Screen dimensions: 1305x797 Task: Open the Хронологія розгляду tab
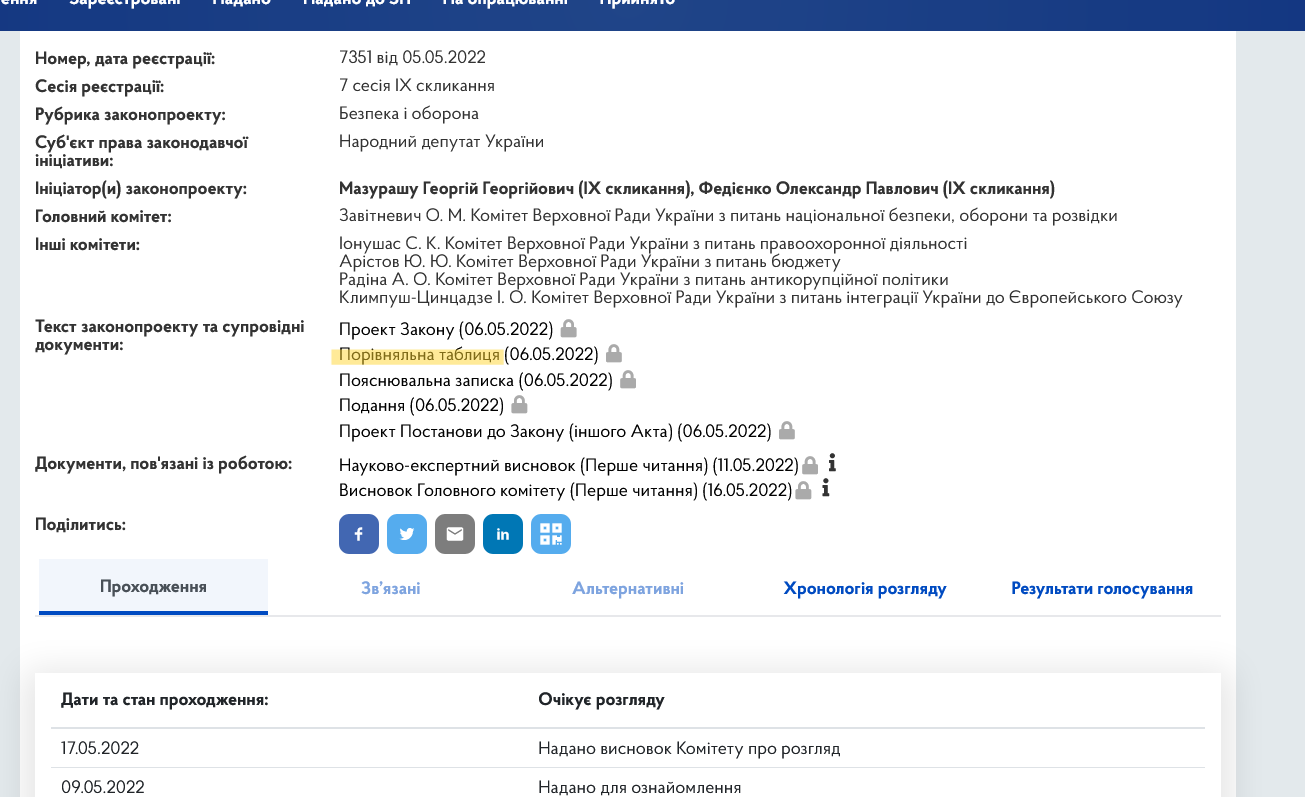(865, 588)
